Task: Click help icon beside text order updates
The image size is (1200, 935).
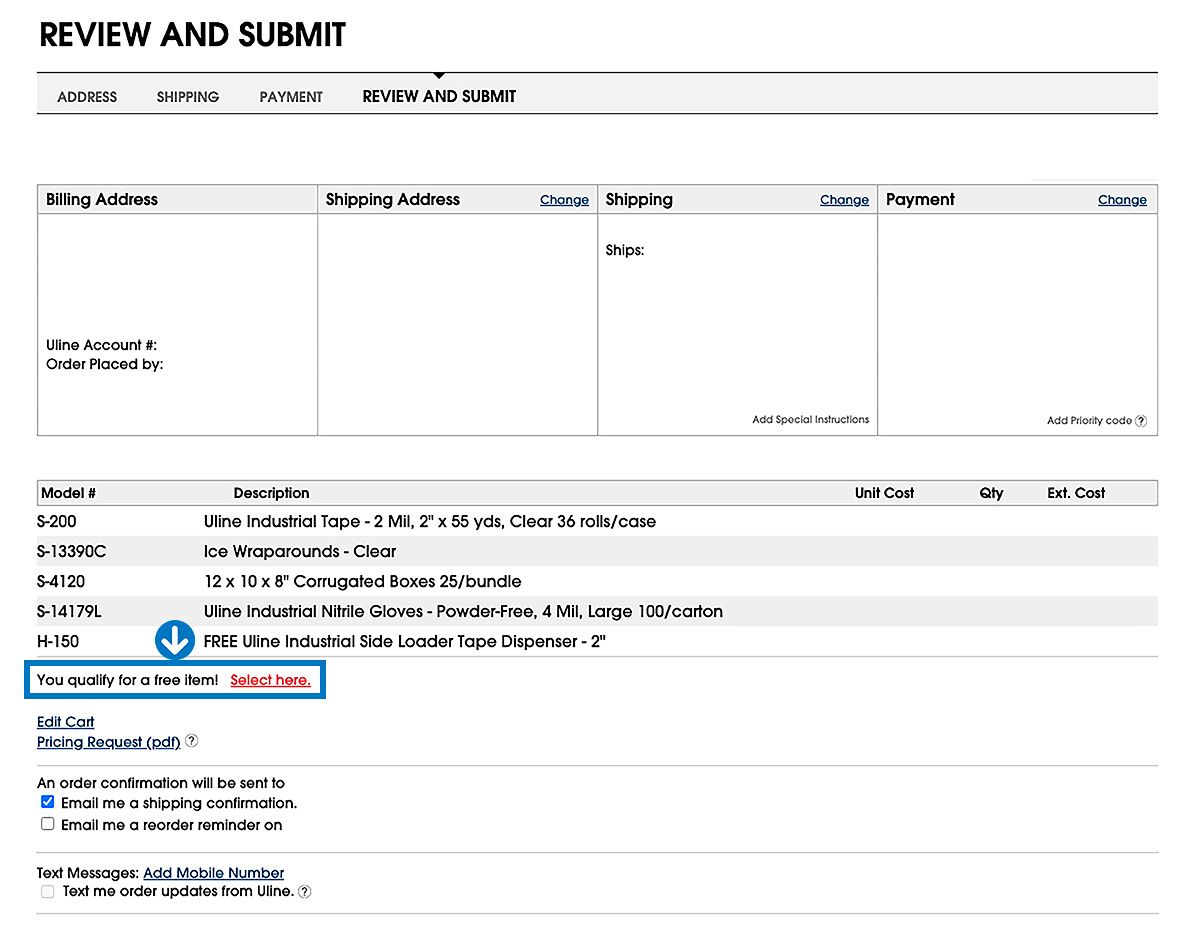Action: click(x=305, y=892)
